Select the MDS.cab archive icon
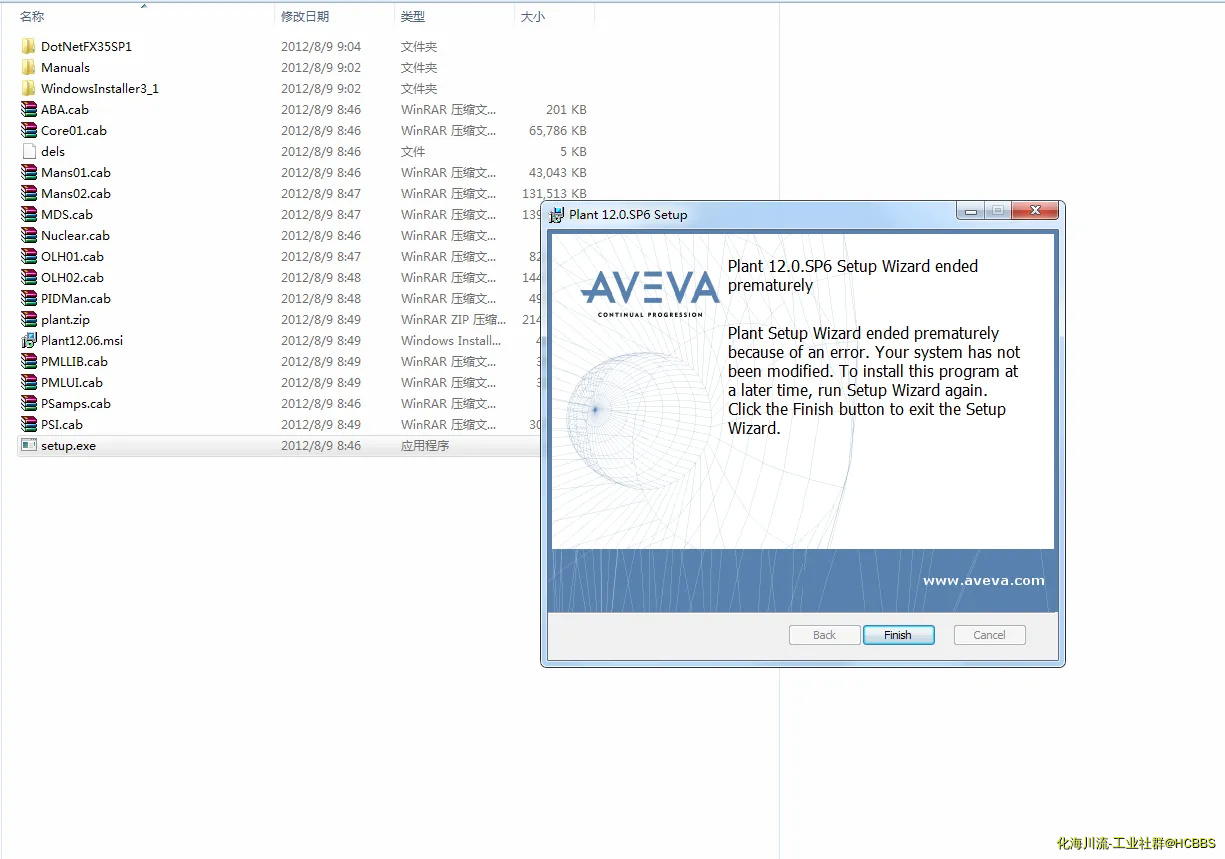This screenshot has height=859, width=1225. (28, 214)
